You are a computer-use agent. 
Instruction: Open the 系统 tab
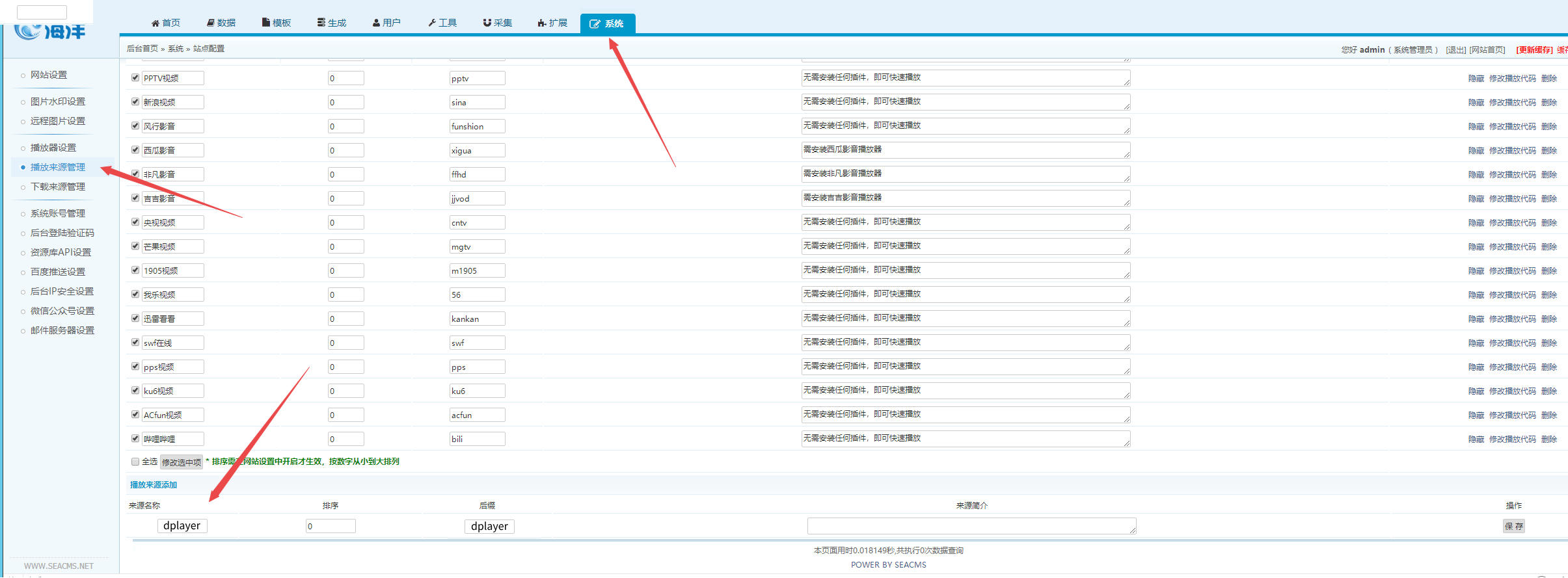(x=607, y=24)
